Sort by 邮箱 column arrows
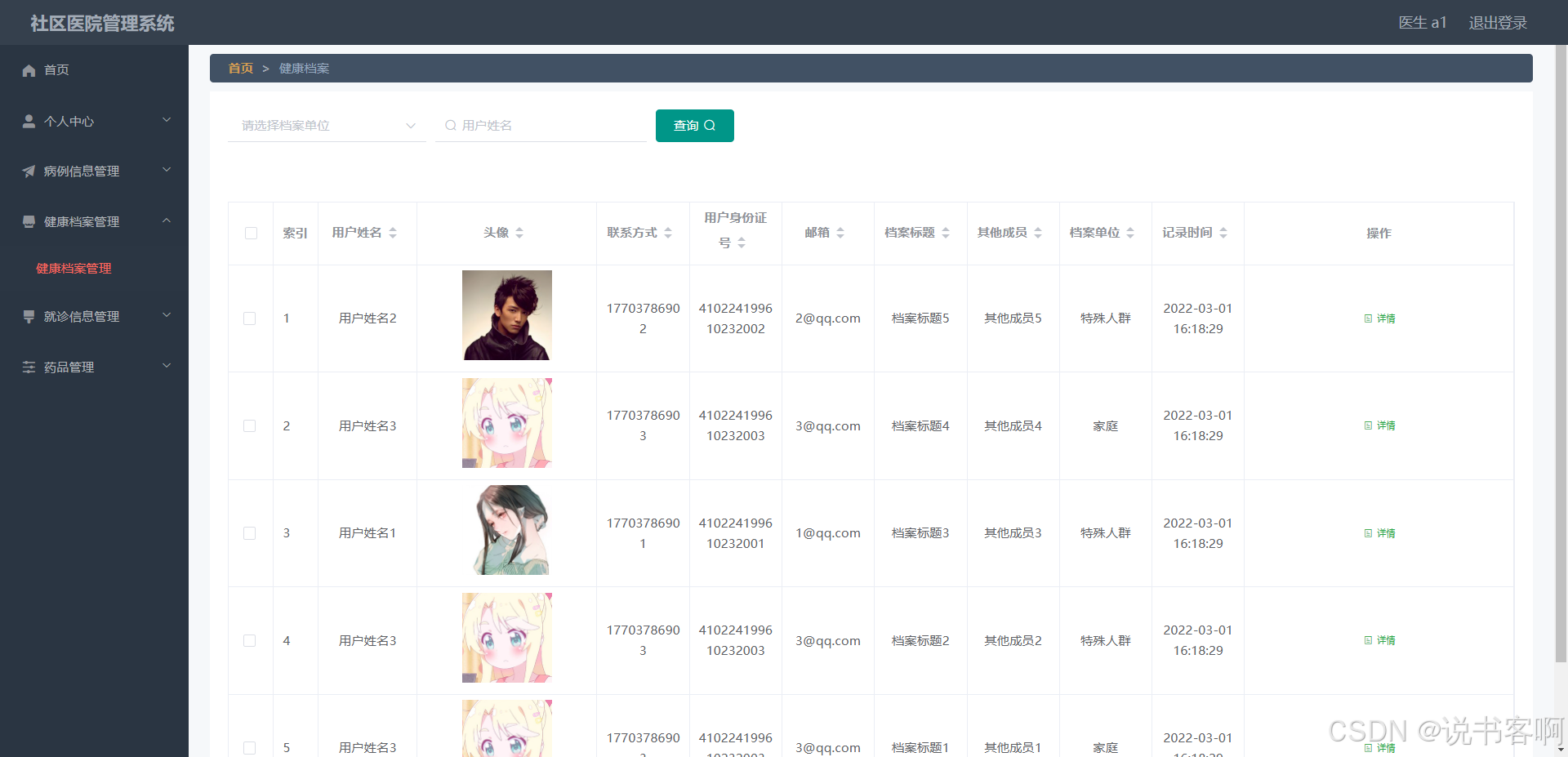Viewport: 1568px width, 757px height. pyautogui.click(x=840, y=233)
